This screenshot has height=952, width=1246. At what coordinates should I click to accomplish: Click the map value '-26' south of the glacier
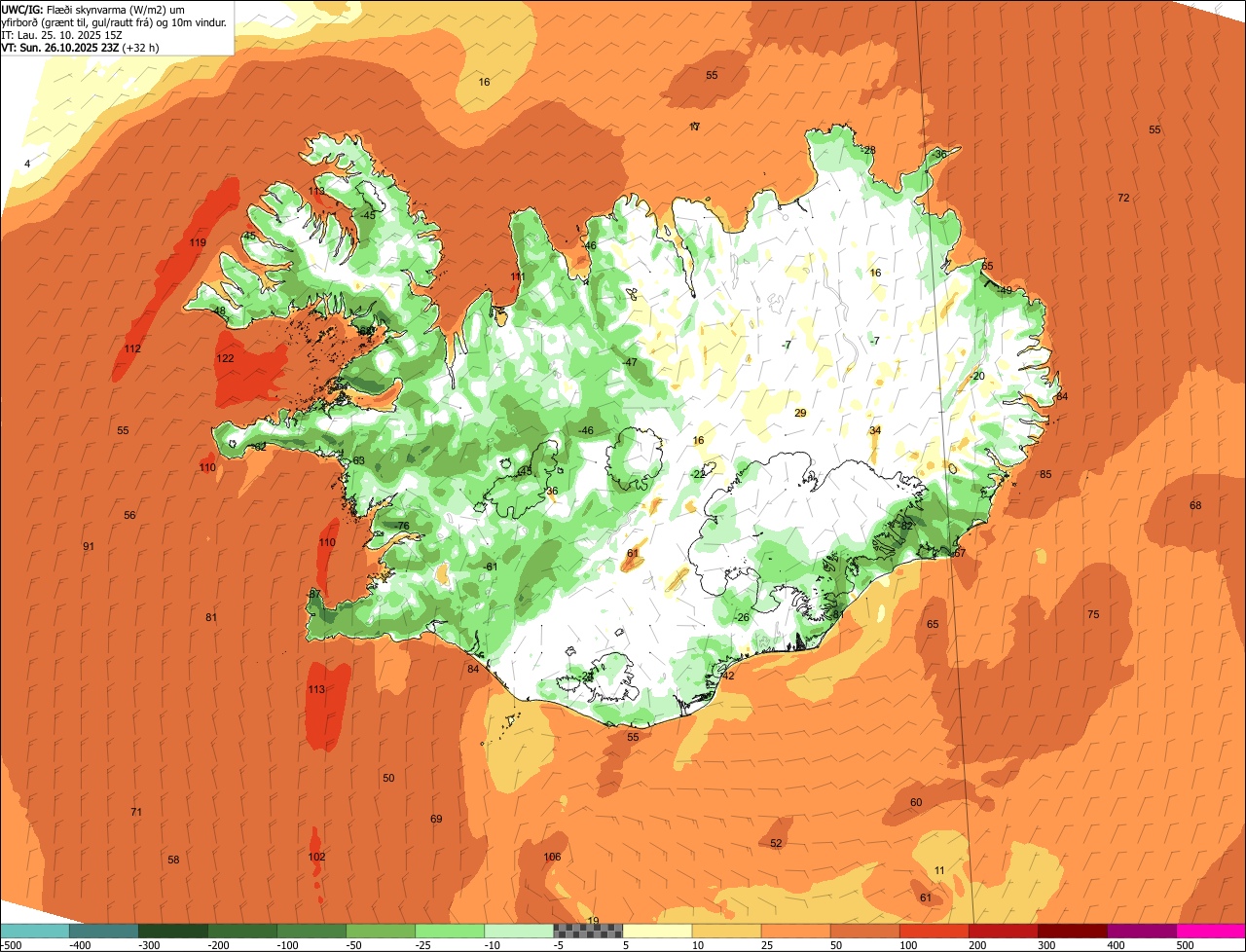coord(742,618)
